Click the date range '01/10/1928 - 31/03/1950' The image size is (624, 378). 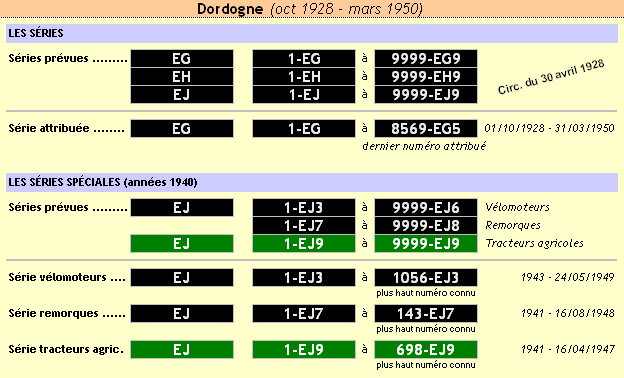click(x=549, y=128)
